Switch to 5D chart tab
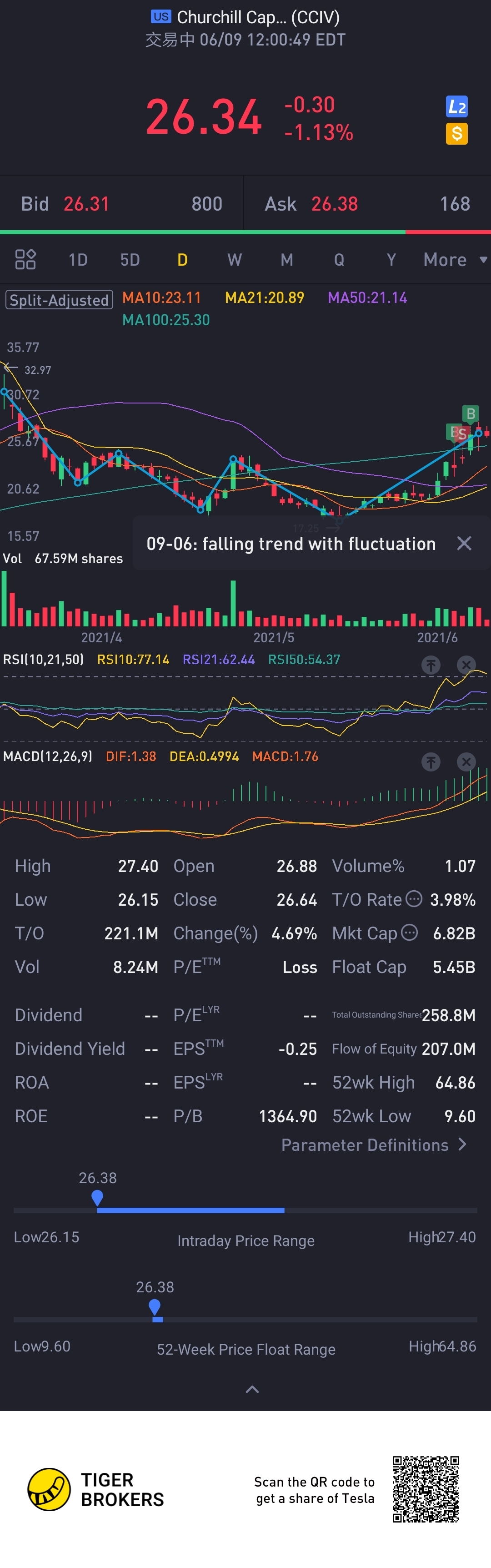491x1568 pixels. pos(130,260)
